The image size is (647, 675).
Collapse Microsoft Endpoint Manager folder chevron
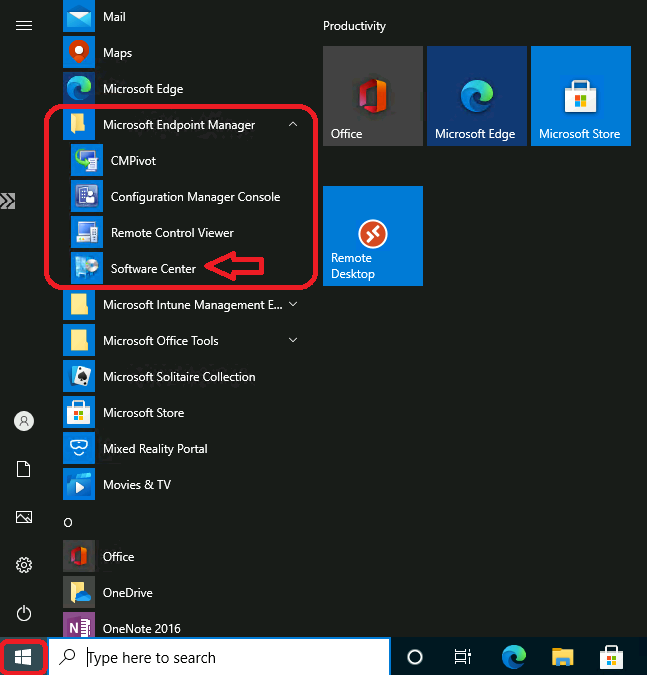click(293, 124)
